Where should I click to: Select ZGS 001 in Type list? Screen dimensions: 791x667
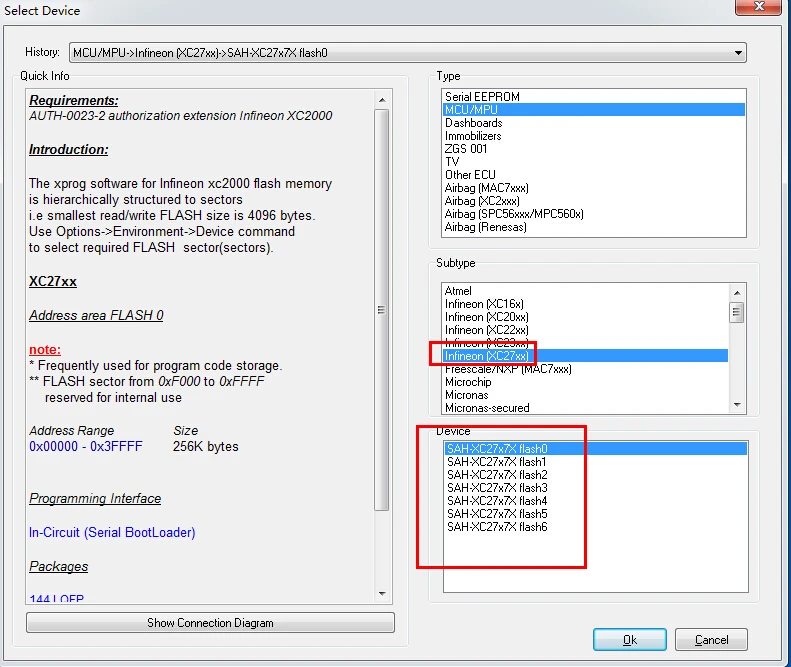coord(594,149)
